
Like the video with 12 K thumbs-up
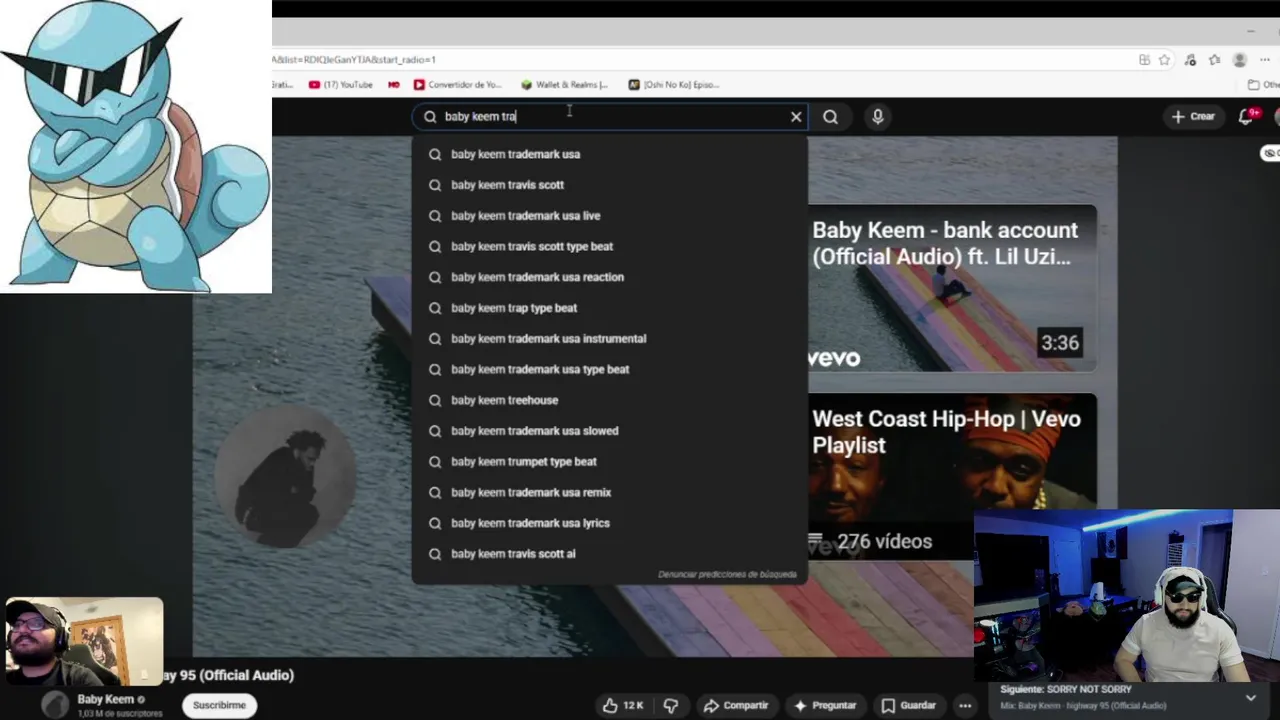[x=622, y=705]
